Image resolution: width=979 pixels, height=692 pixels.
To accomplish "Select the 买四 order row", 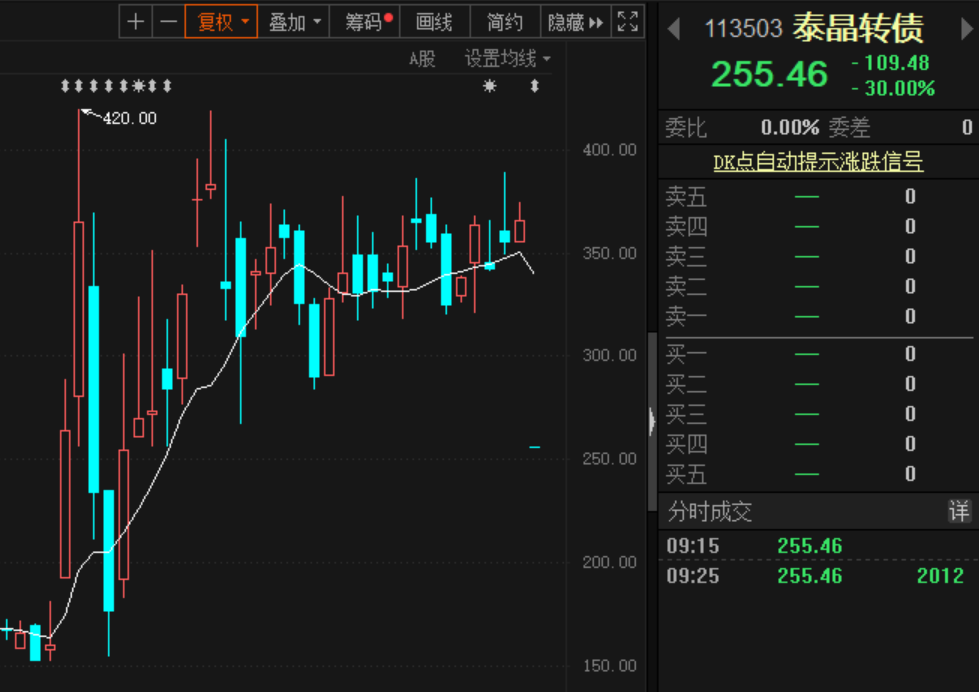I will 819,444.
